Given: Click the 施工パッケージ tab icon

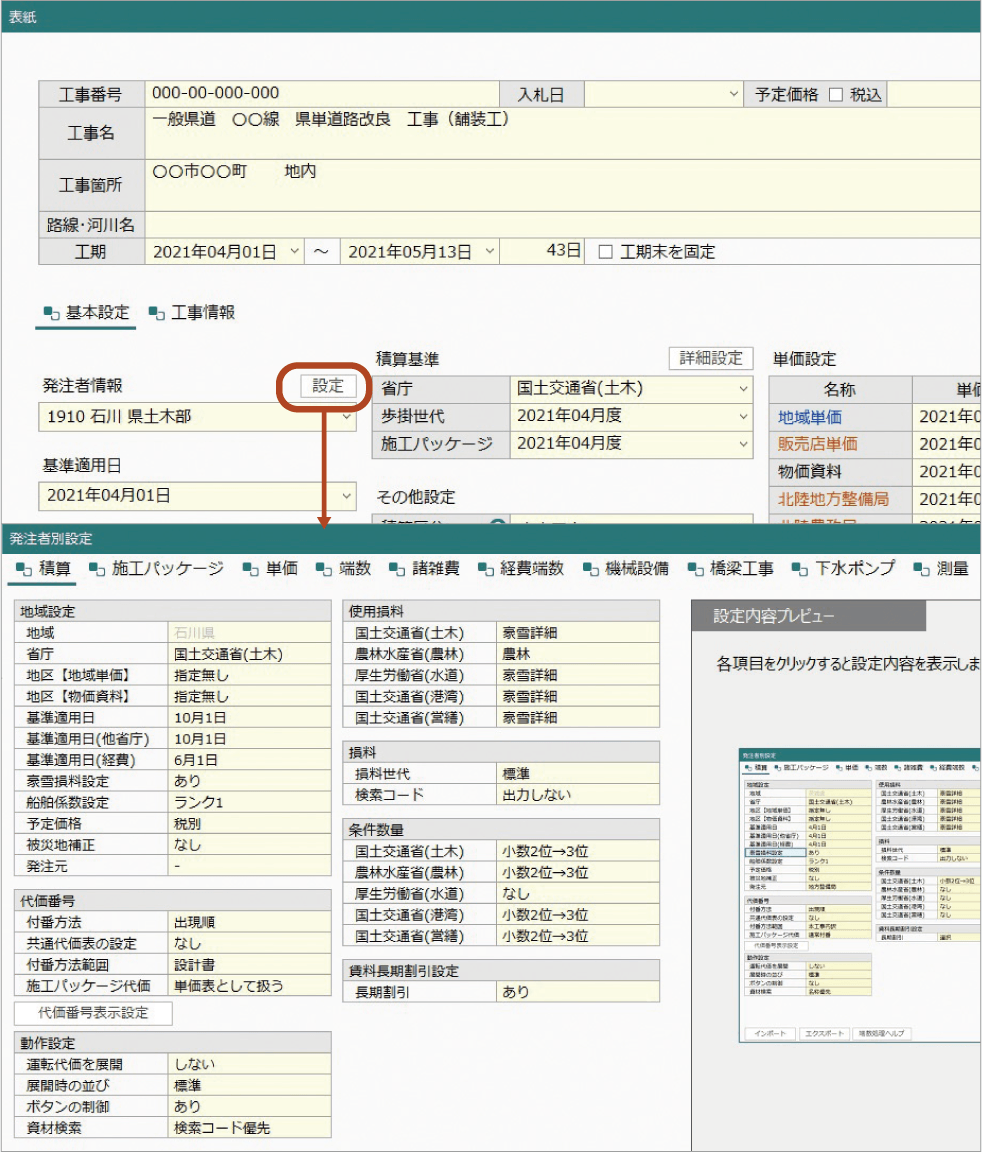Looking at the screenshot, I should (96, 569).
